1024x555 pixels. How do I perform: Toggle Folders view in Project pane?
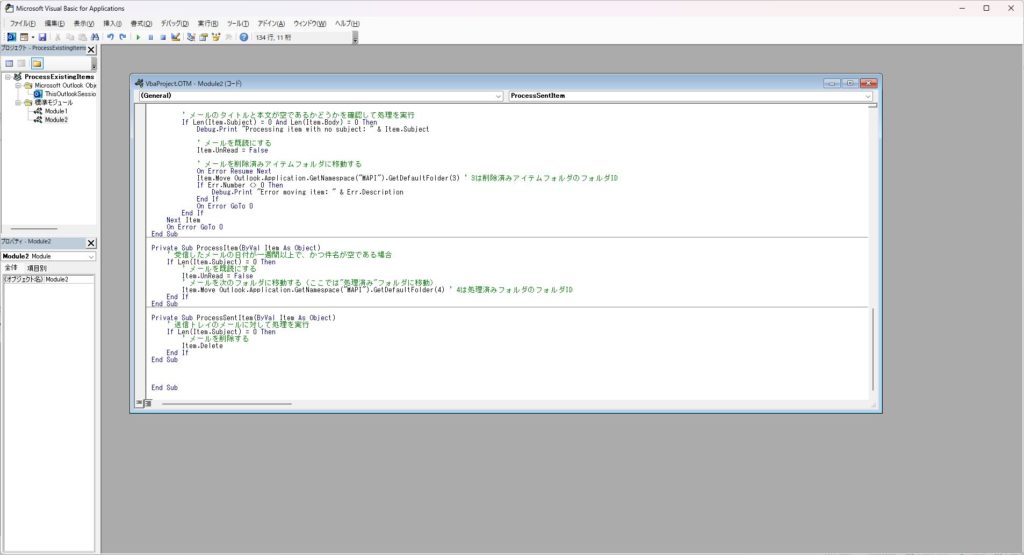pos(37,63)
